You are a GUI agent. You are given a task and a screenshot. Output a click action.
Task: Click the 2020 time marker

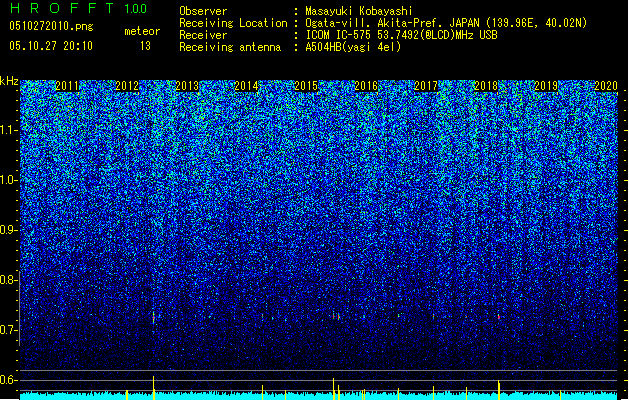[x=606, y=86]
